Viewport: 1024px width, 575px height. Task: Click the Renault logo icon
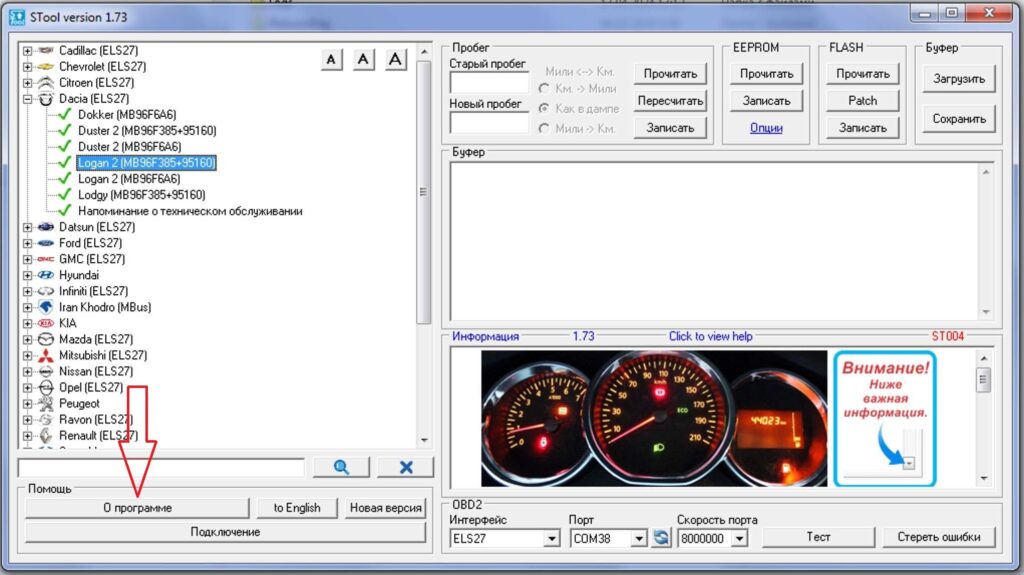click(46, 435)
